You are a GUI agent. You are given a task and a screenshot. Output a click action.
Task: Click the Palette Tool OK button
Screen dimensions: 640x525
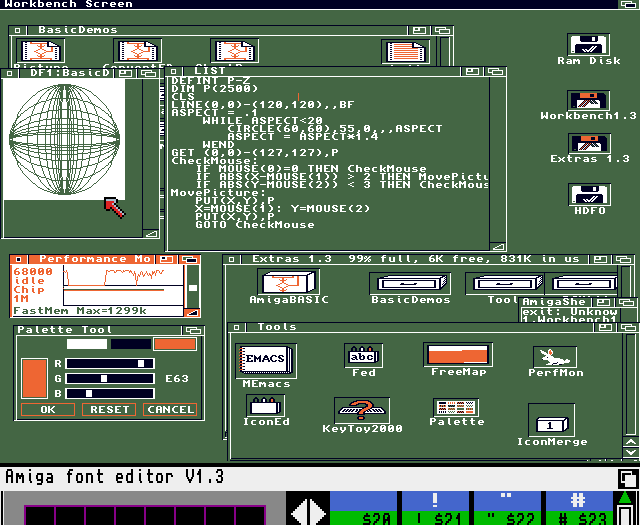coord(48,409)
